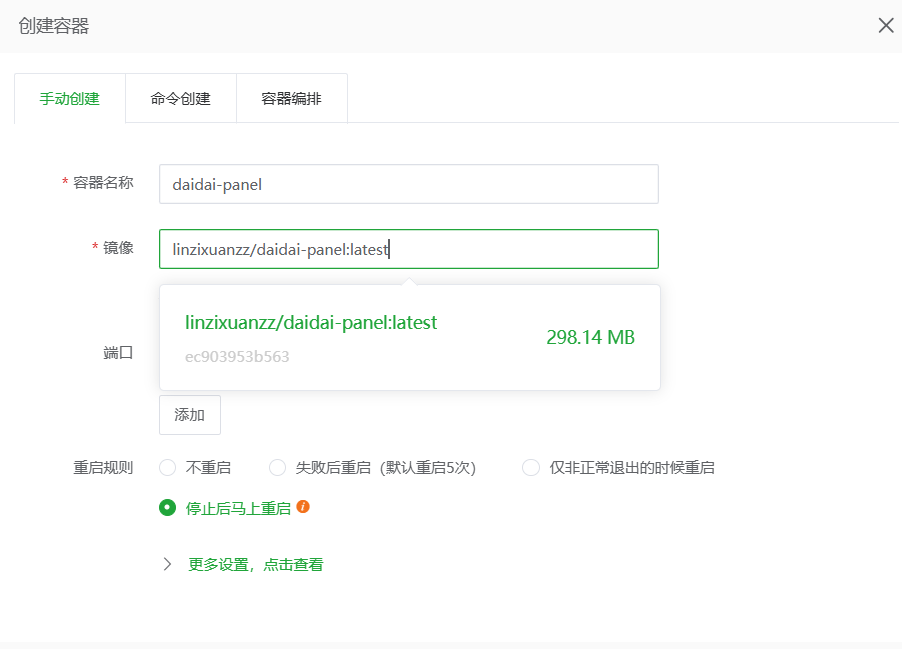This screenshot has height=649, width=902.
Task: Click the image ID ec903953b563 in suggestions
Action: click(x=237, y=356)
